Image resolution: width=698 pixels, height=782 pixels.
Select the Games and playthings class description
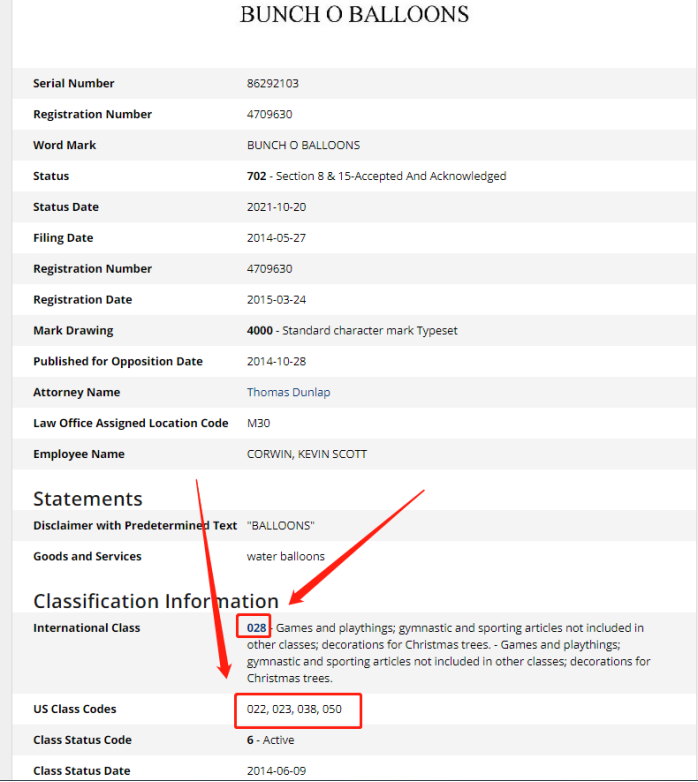tap(449, 653)
